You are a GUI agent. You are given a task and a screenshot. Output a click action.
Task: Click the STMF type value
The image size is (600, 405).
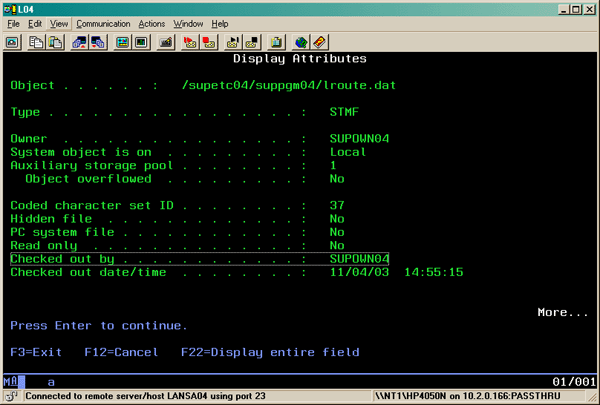click(344, 112)
